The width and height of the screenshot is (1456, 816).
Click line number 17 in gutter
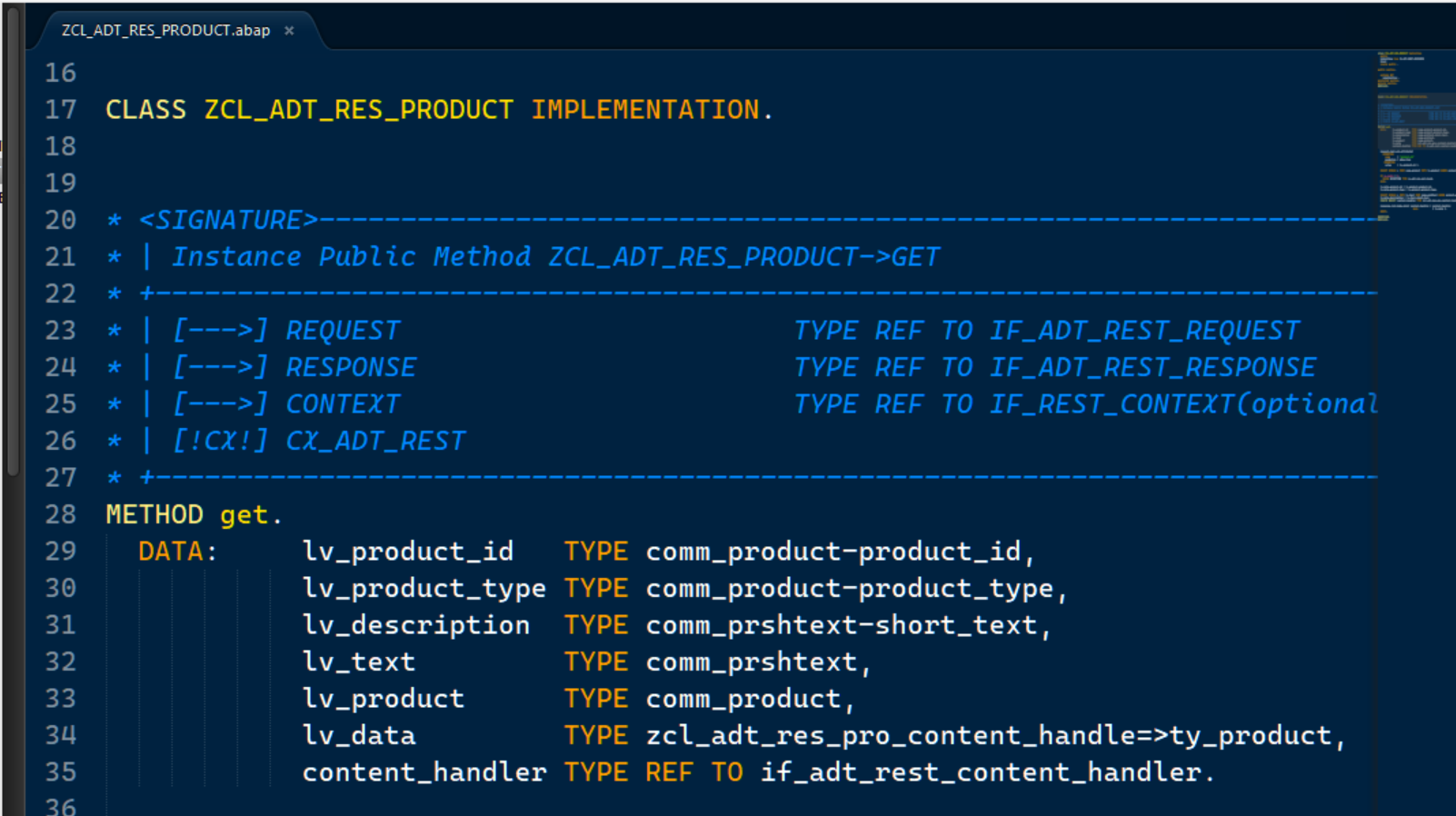point(61,110)
